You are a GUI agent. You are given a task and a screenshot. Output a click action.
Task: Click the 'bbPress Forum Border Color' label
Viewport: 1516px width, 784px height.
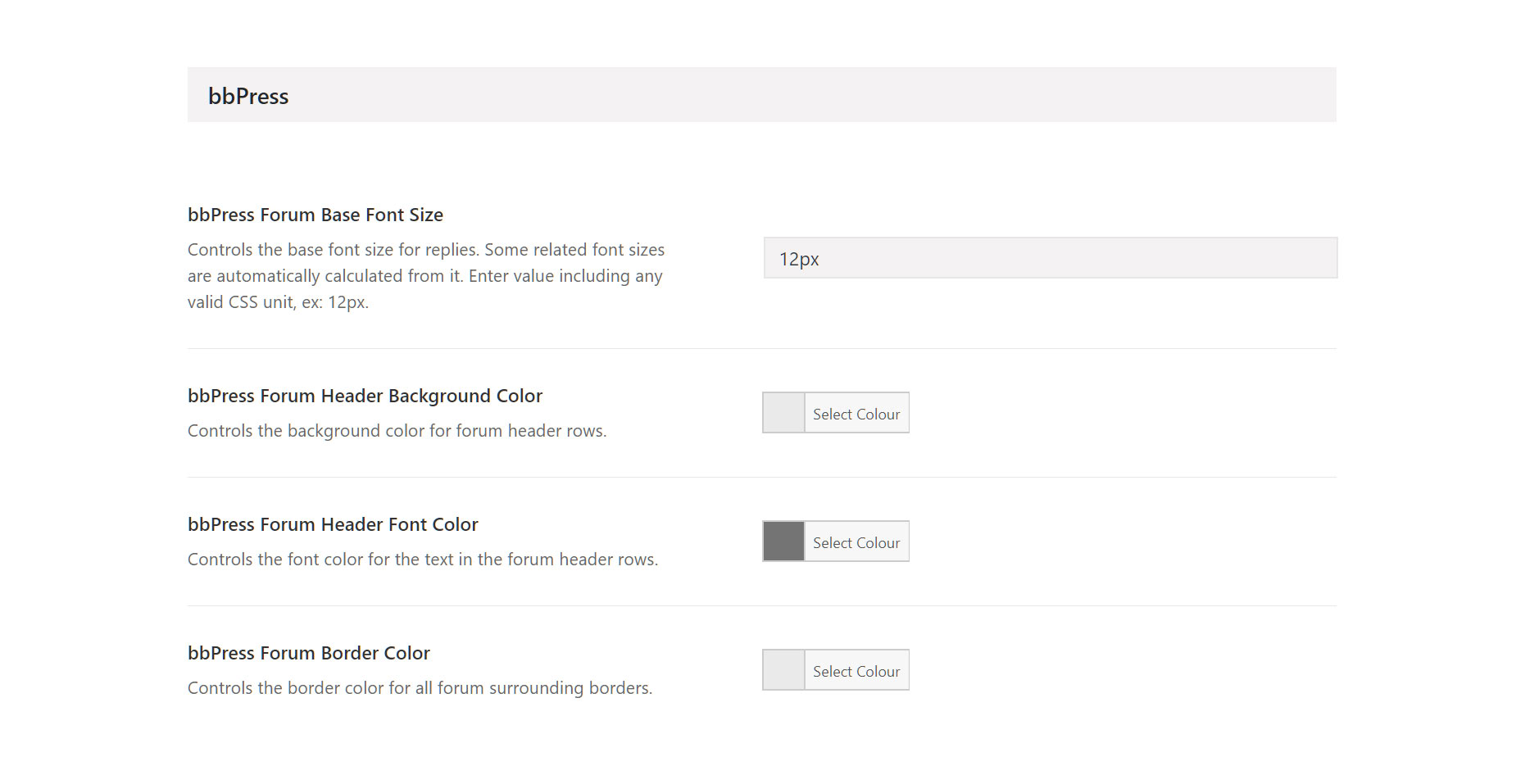click(309, 653)
